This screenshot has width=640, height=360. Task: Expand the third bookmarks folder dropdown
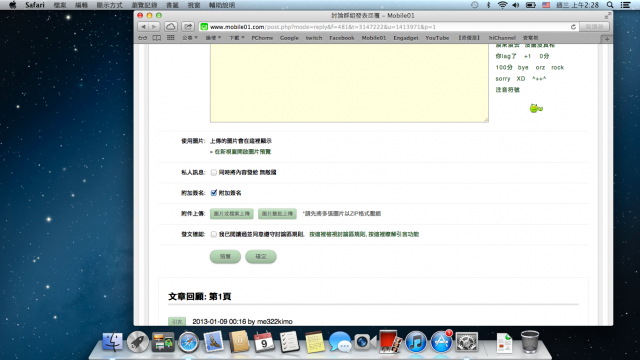pyautogui.click(x=237, y=38)
